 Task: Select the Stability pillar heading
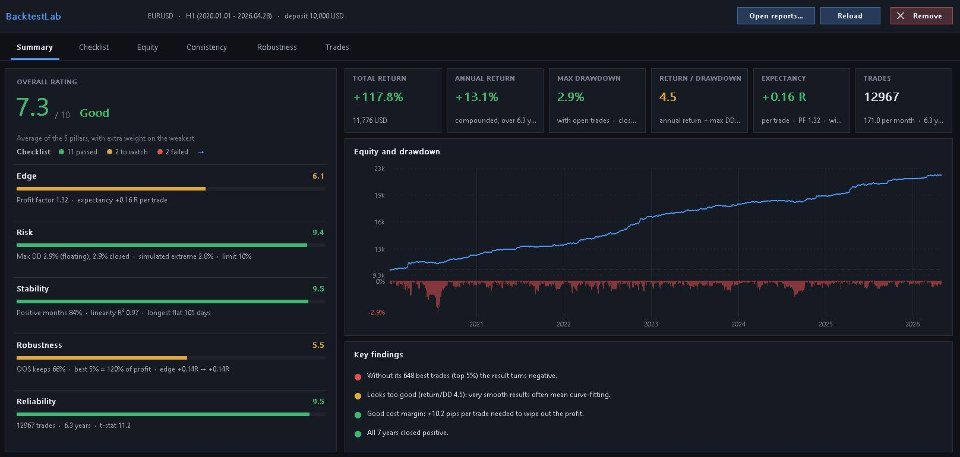click(x=32, y=289)
